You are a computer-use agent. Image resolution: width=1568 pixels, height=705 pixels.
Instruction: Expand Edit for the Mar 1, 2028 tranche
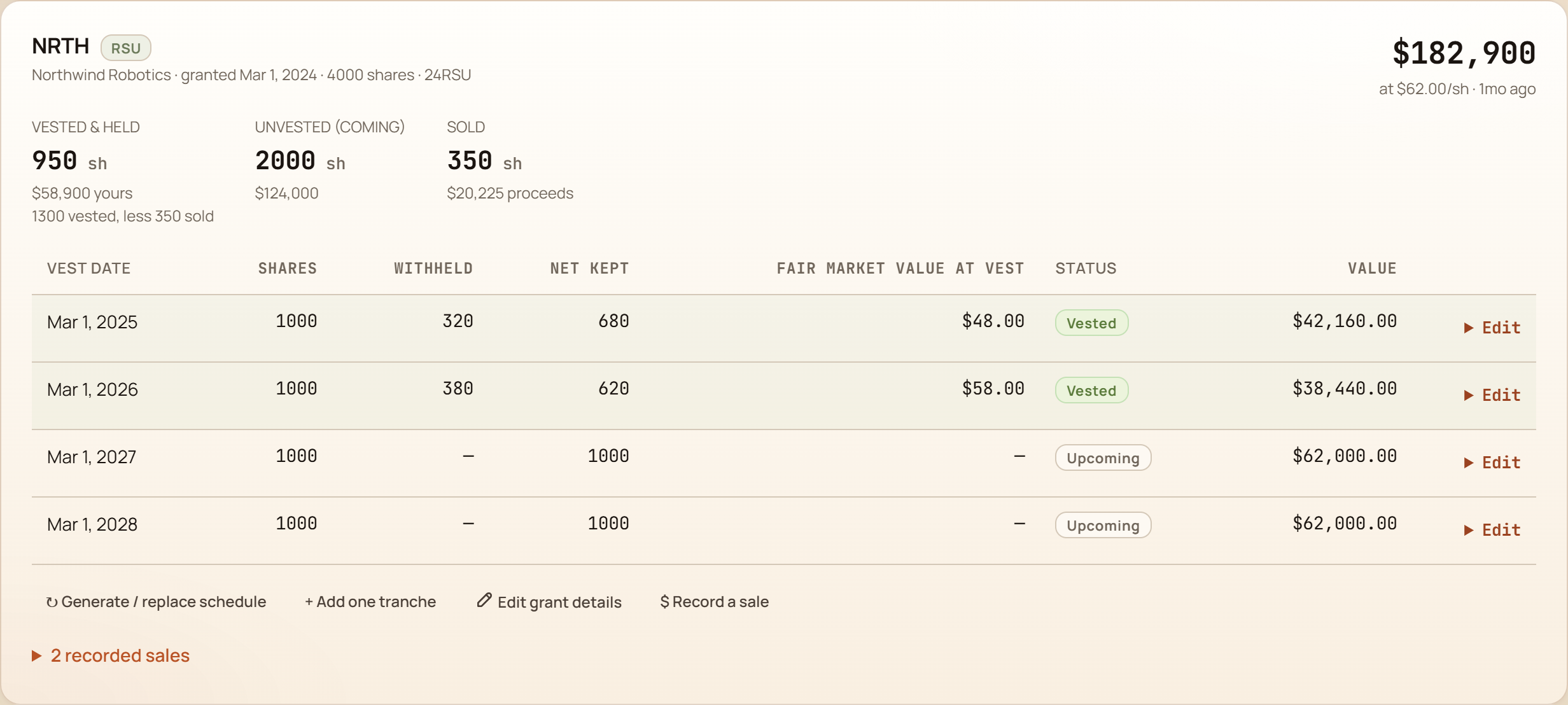tap(1492, 530)
